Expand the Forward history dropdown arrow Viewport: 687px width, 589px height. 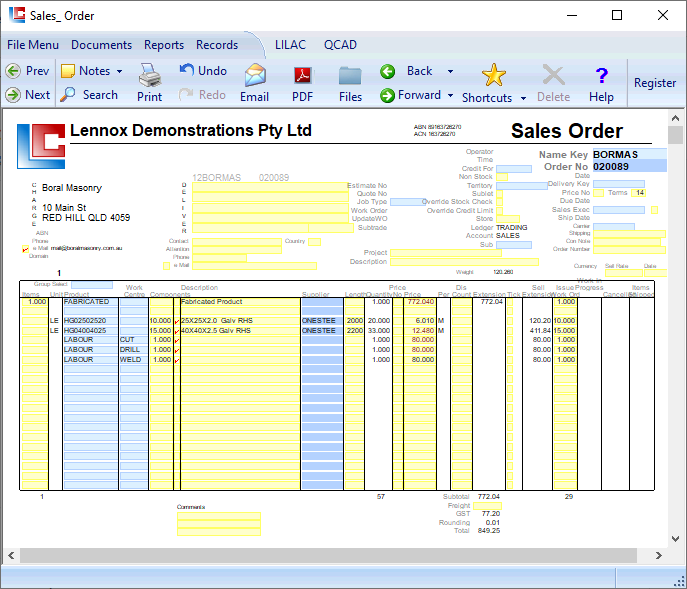(450, 95)
